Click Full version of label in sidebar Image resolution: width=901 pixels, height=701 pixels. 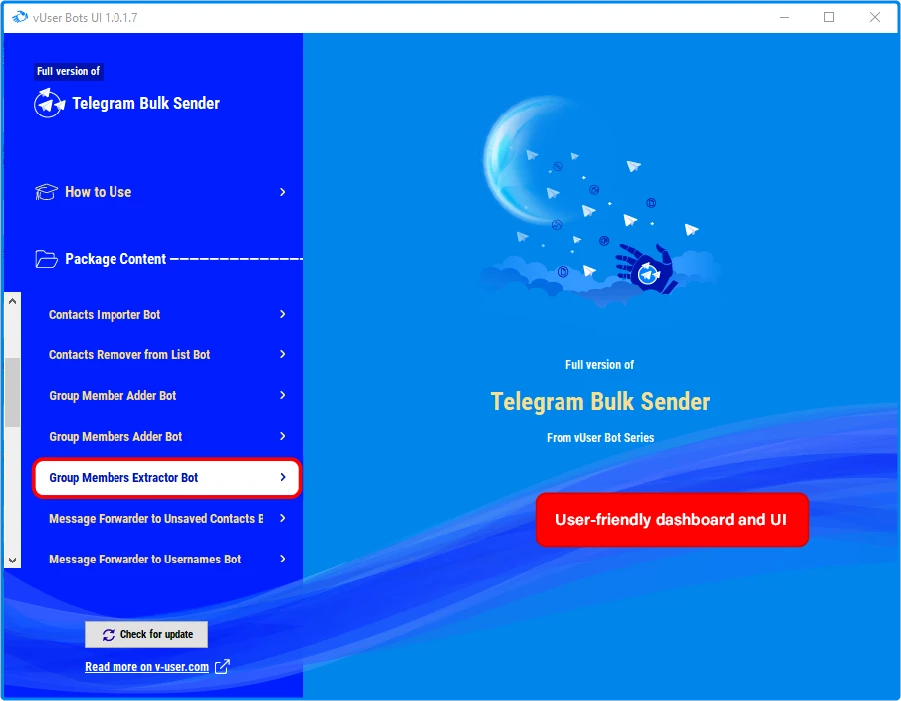pos(68,71)
